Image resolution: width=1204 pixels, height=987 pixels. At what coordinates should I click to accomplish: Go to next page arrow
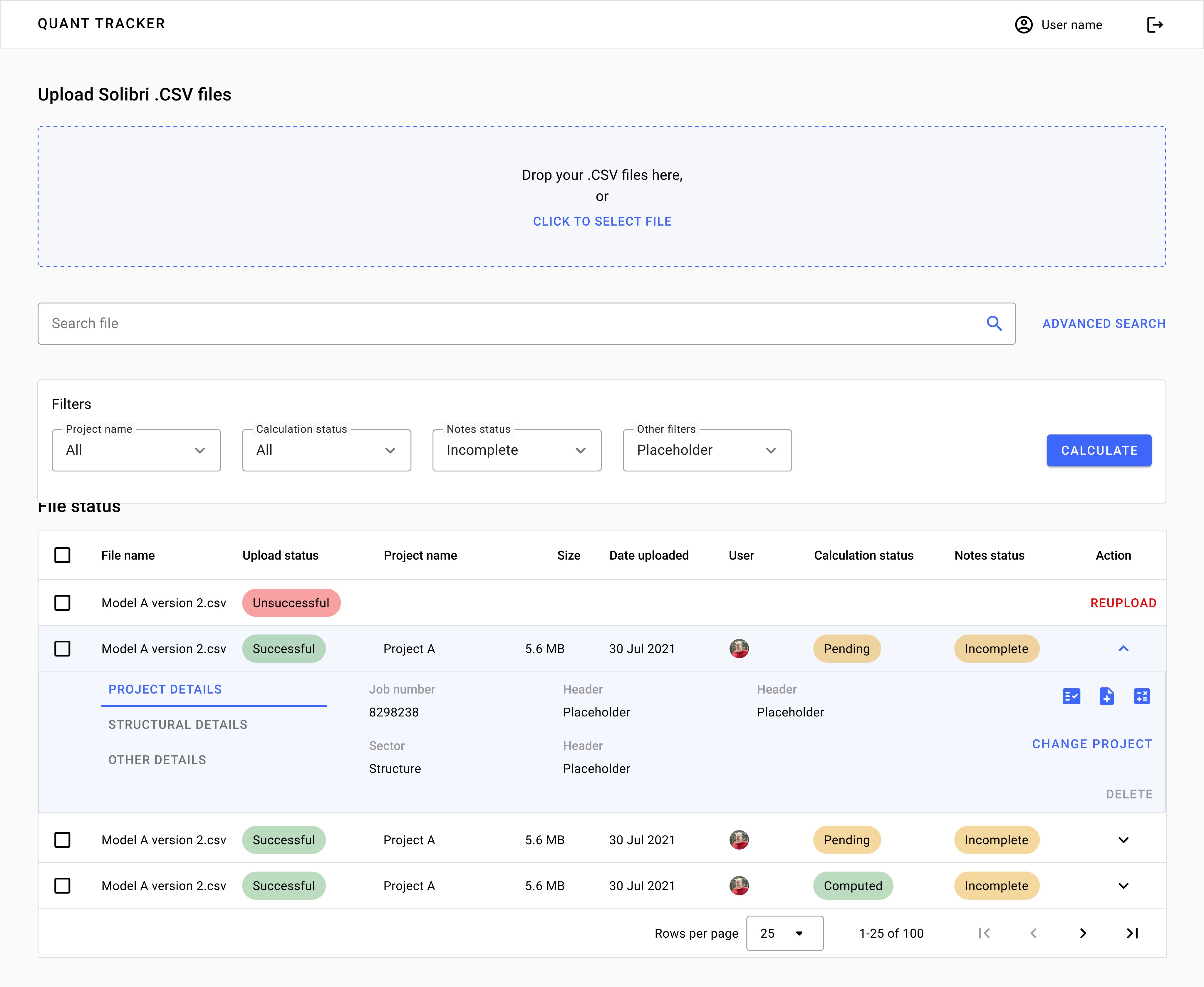1083,933
